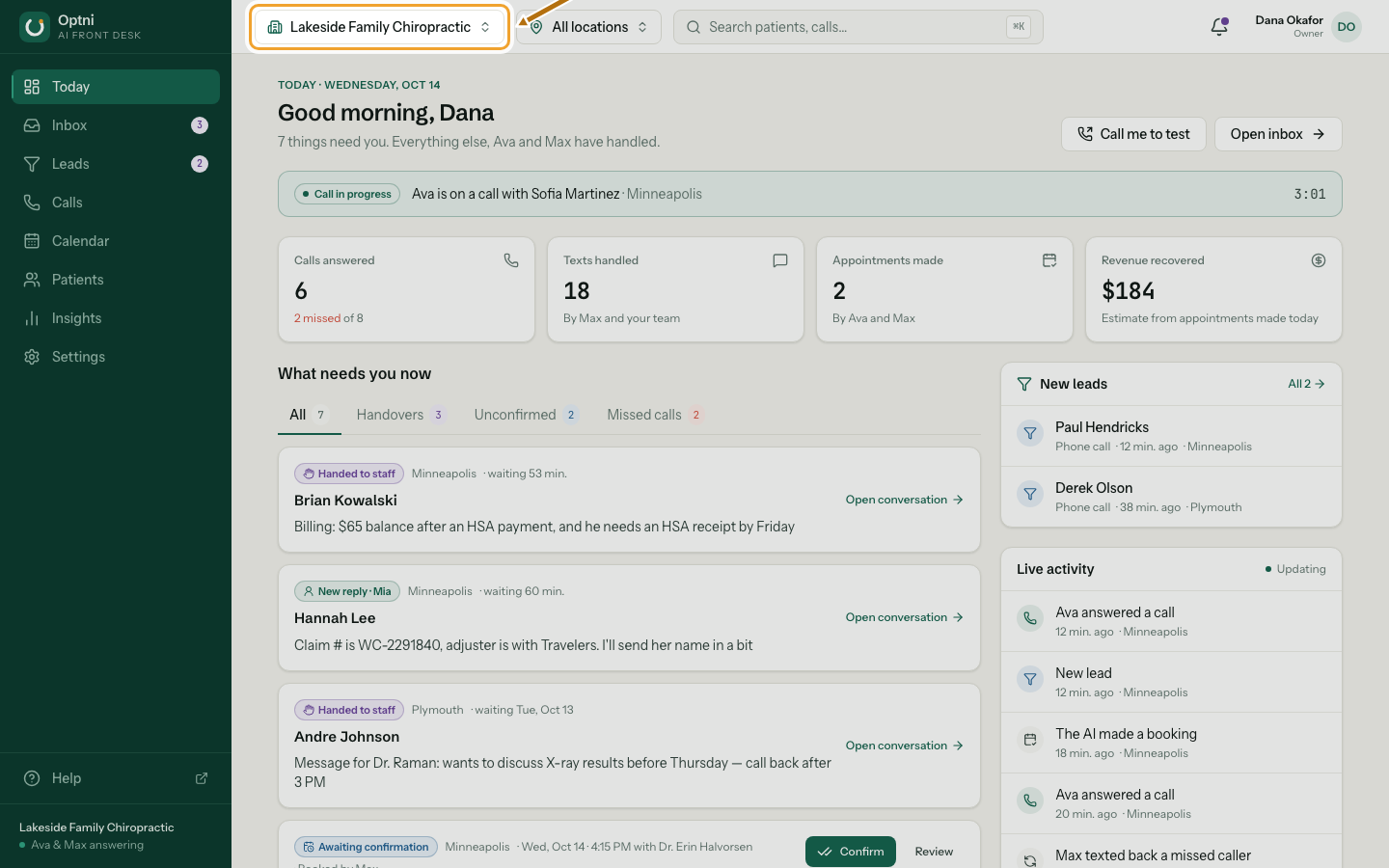
Task: Click dollar icon in Revenue recovered card
Action: [x=1319, y=260]
